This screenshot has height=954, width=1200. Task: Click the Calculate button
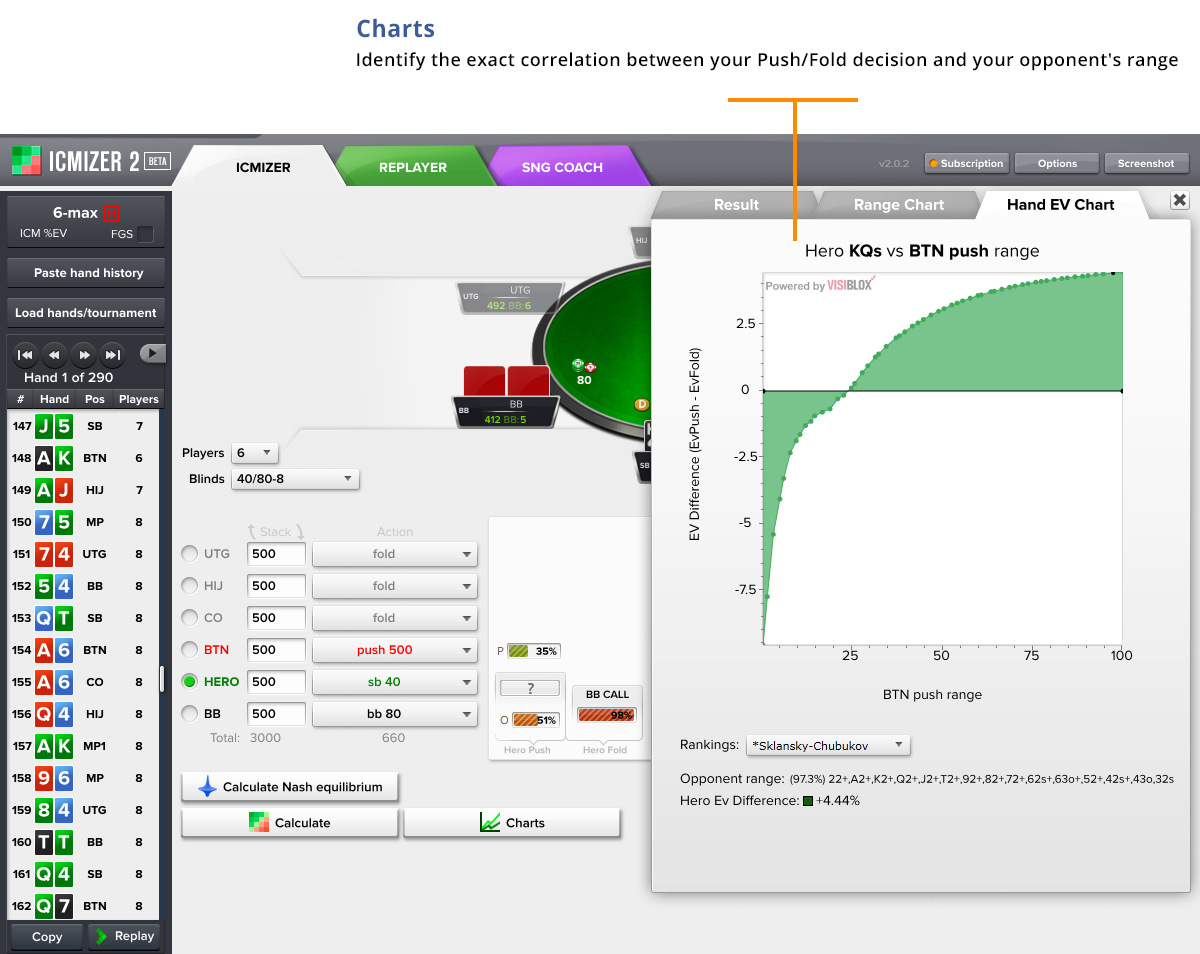(x=290, y=823)
